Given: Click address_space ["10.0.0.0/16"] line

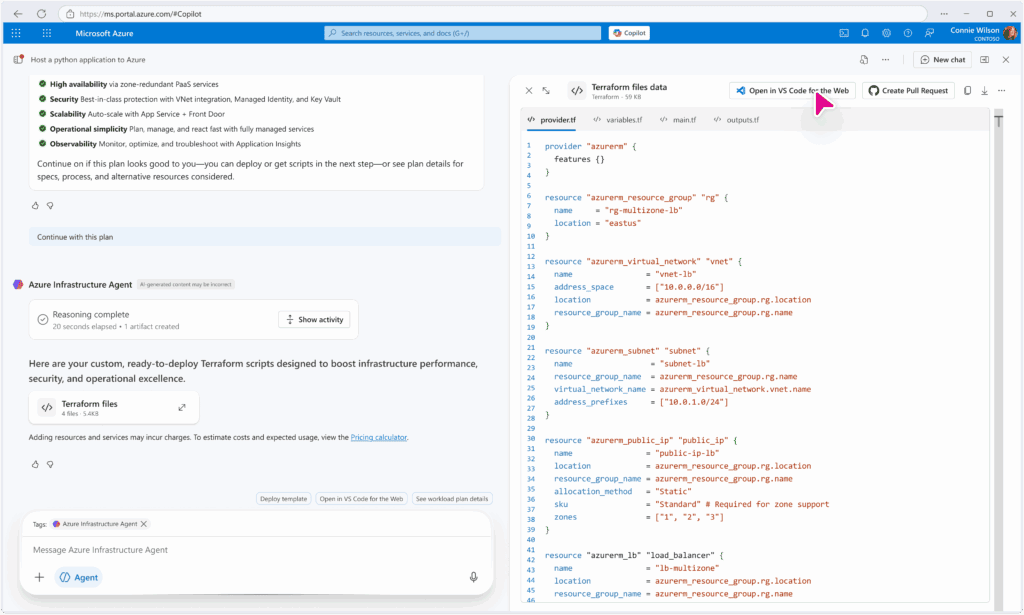Looking at the screenshot, I should pyautogui.click(x=639, y=287).
